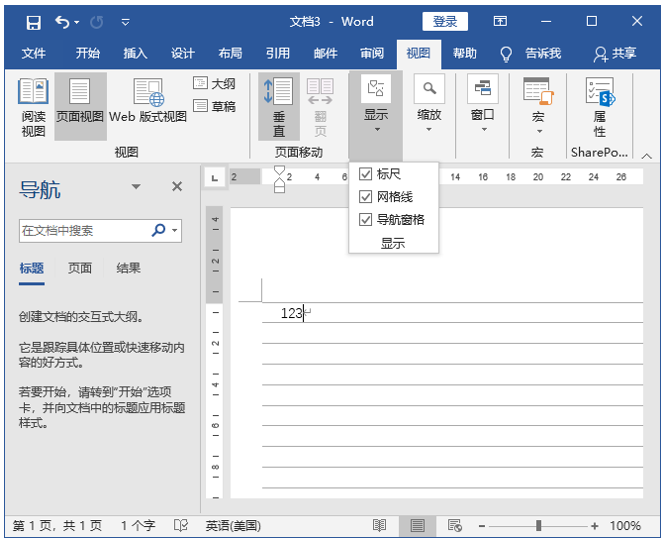Click the search magnifier in the navigation pane
The width and height of the screenshot is (664, 543).
(159, 230)
